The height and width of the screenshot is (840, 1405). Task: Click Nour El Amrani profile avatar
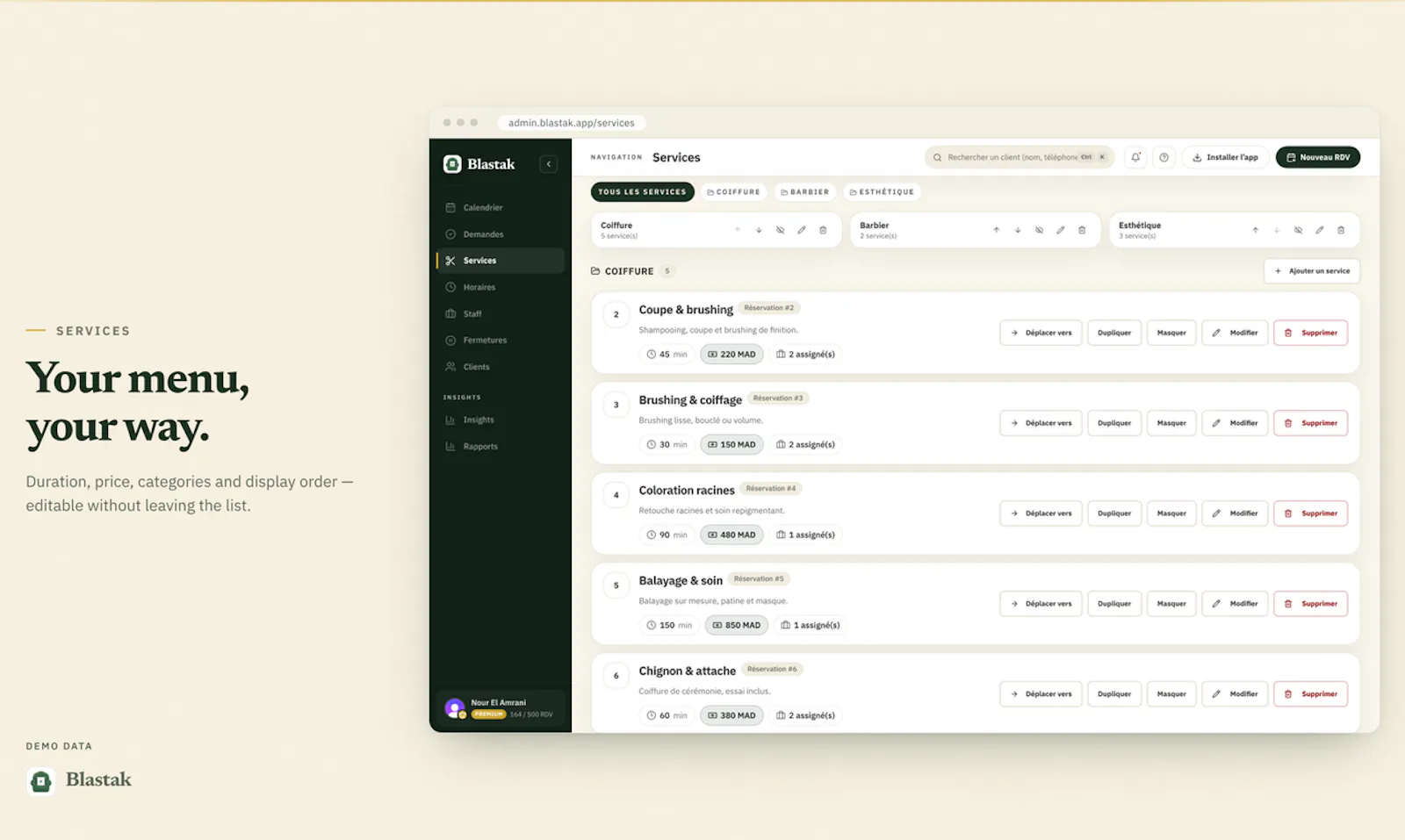click(455, 707)
